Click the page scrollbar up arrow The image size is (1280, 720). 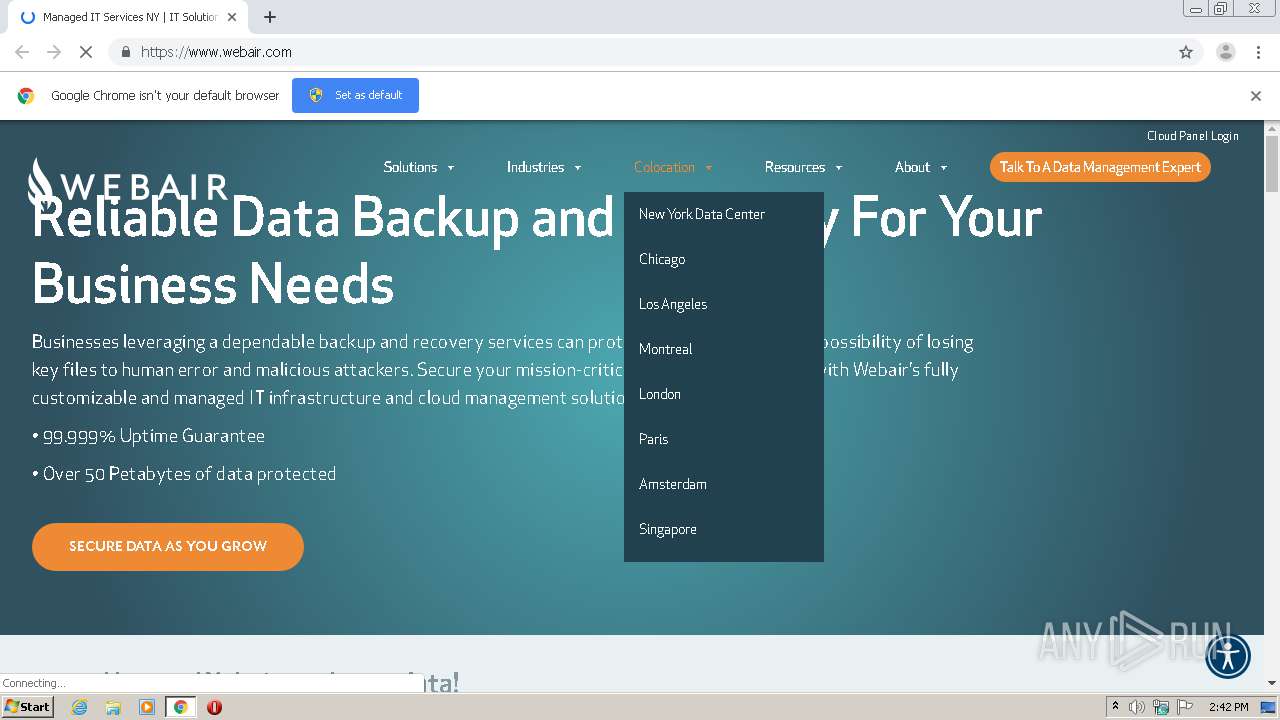[x=1272, y=128]
